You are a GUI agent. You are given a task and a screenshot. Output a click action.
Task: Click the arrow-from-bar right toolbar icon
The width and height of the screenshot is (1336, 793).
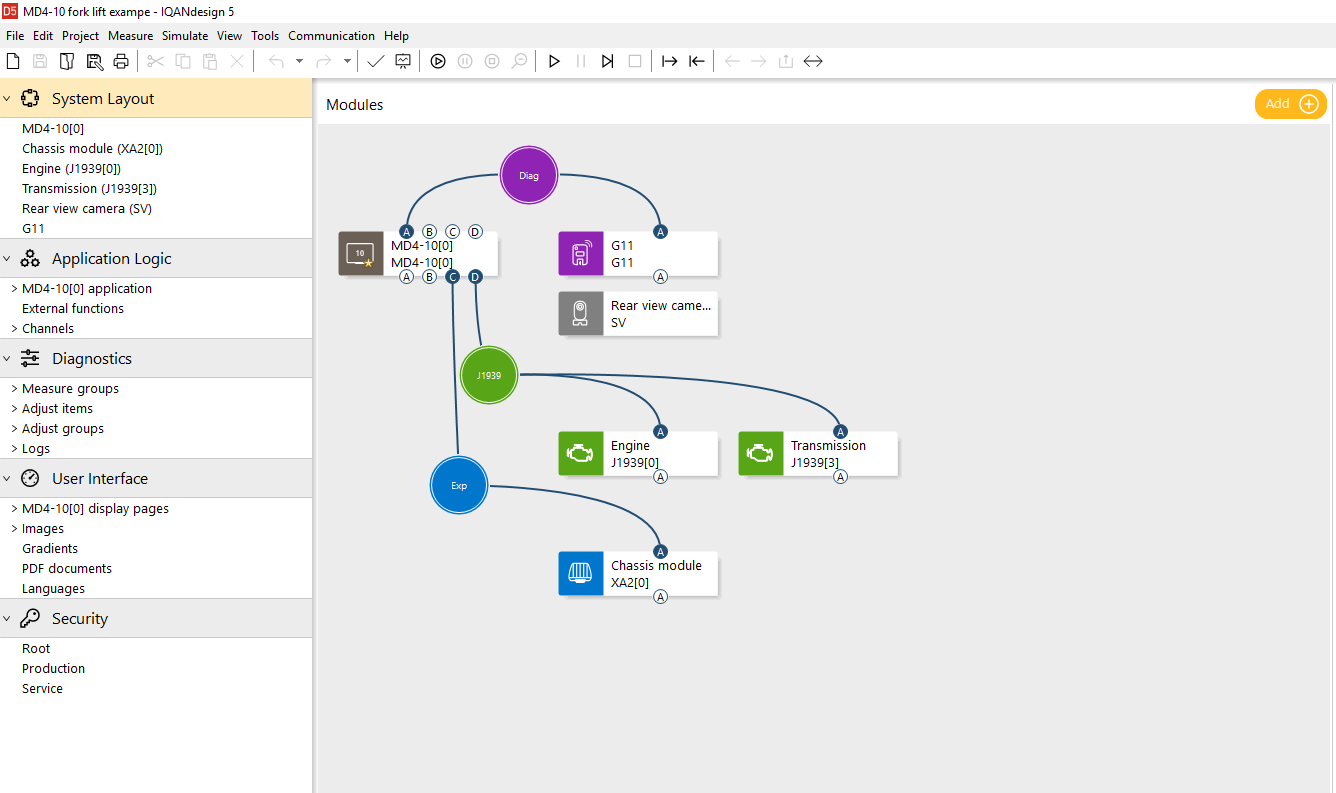670,61
